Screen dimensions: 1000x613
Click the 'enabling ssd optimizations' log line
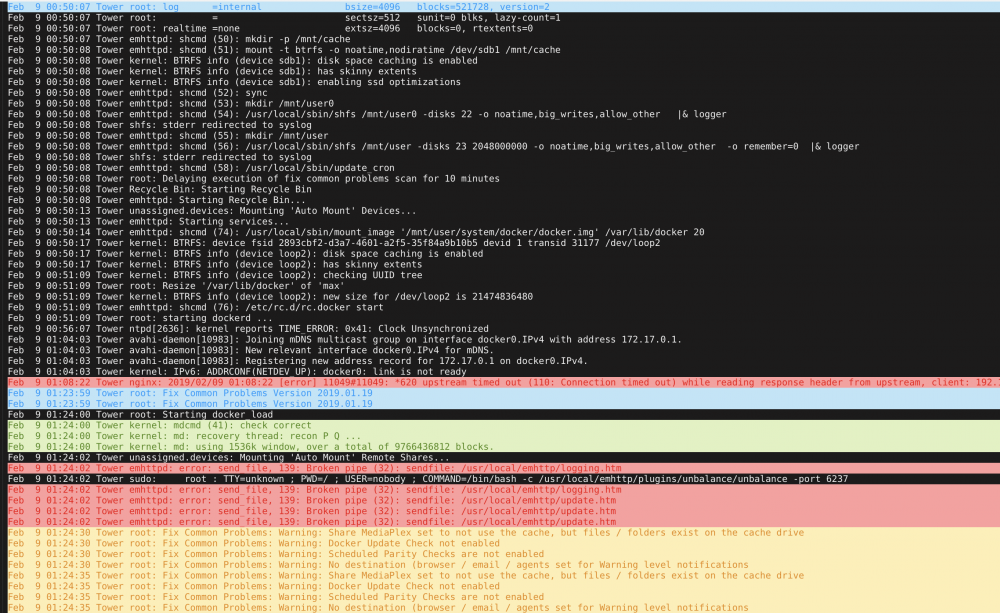coord(234,82)
